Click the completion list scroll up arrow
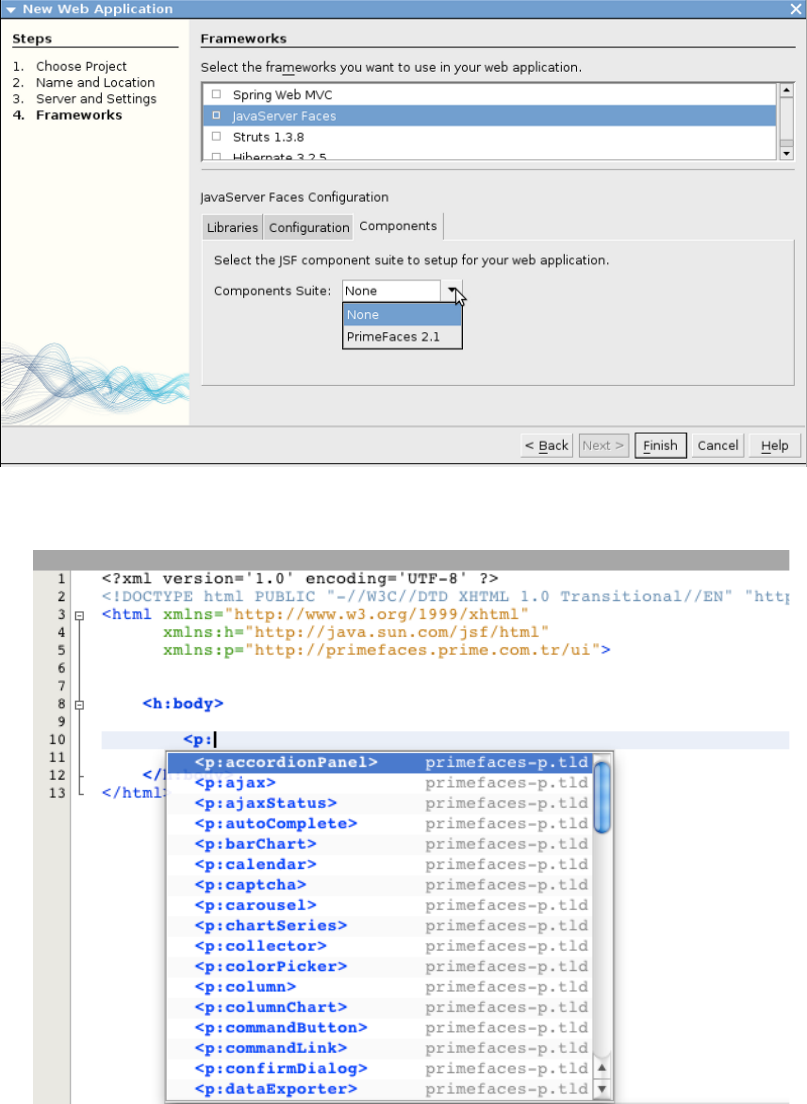 click(602, 1067)
